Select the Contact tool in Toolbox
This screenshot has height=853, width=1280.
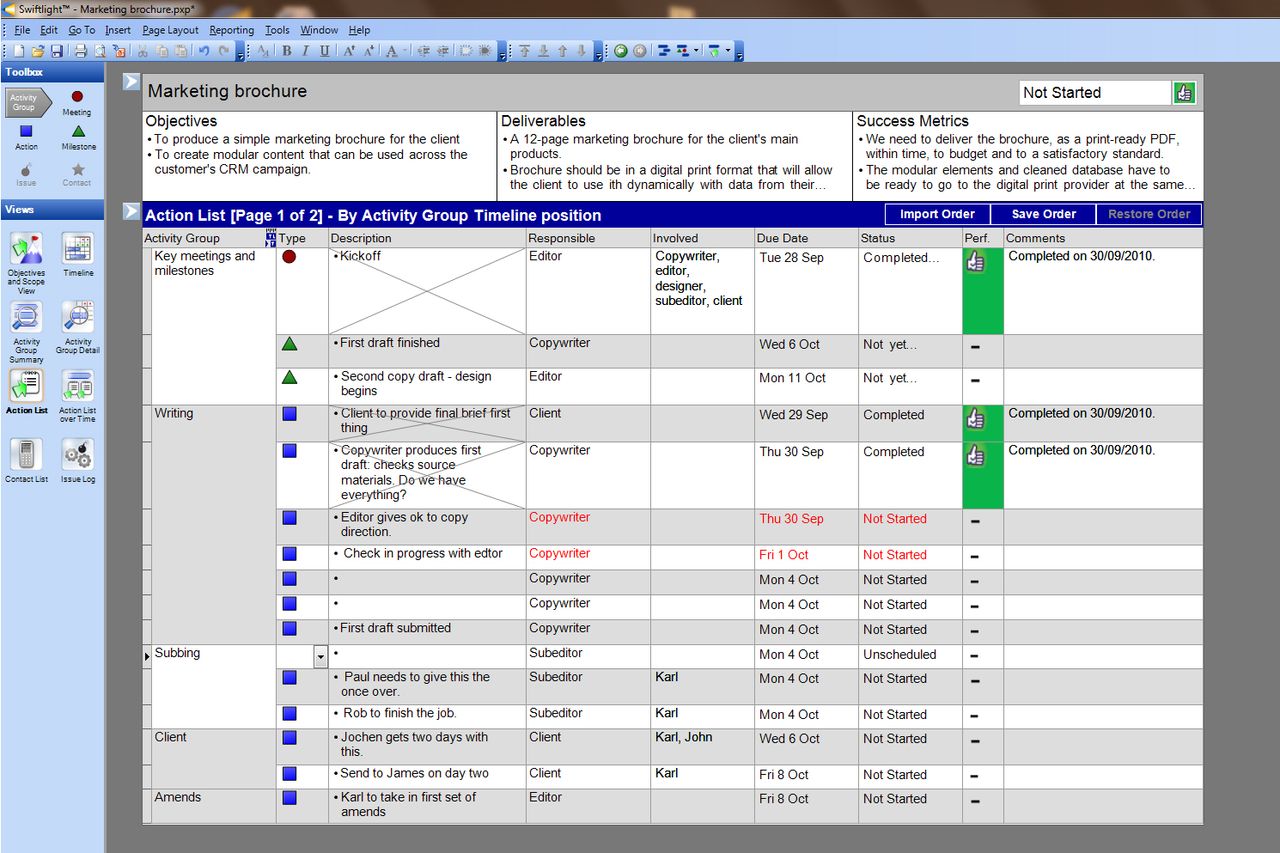point(77,174)
